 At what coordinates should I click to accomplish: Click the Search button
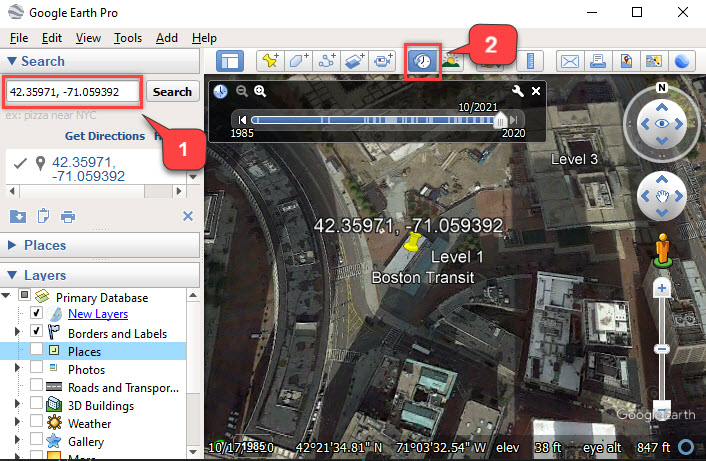[x=172, y=91]
